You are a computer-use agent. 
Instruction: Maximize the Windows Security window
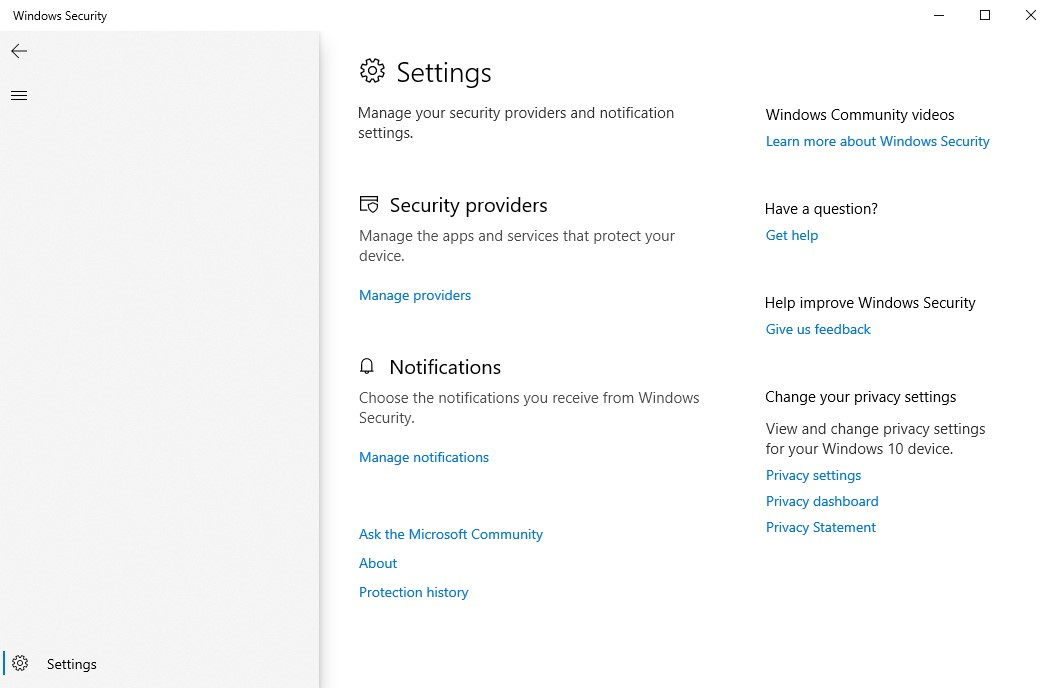(985, 15)
